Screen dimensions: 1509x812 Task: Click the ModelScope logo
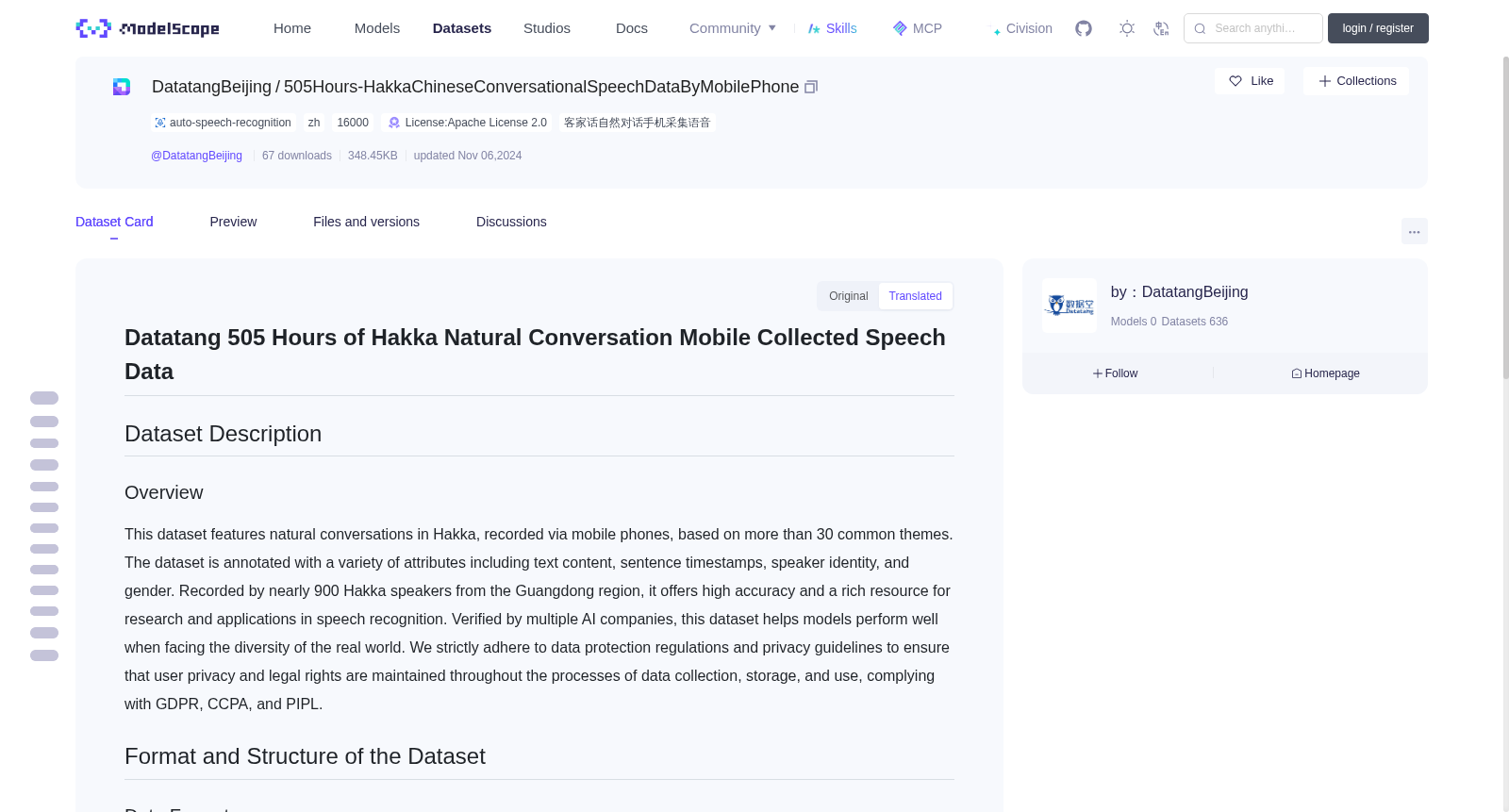pyautogui.click(x=148, y=28)
